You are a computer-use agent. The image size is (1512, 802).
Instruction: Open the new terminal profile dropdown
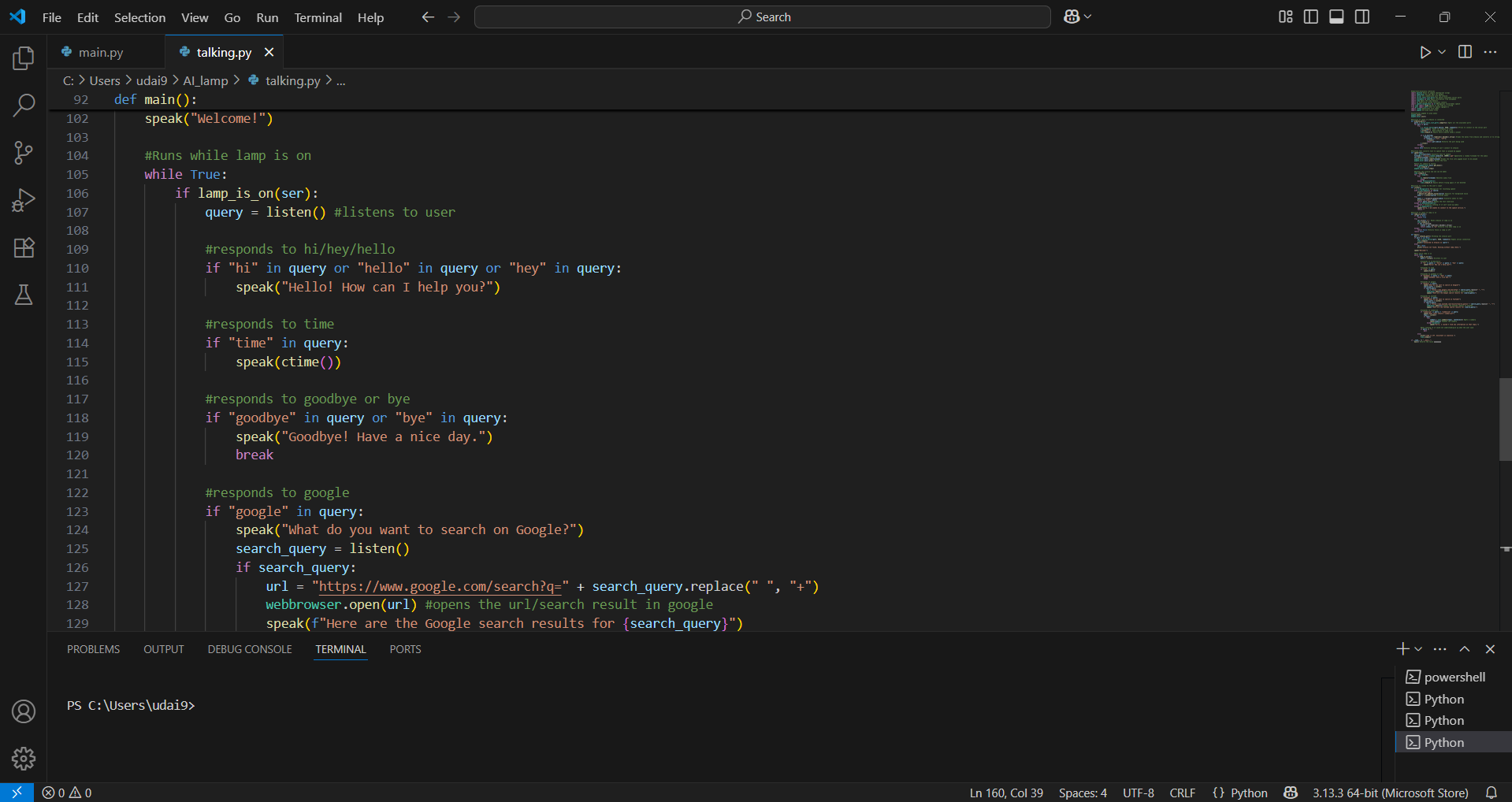[1418, 649]
